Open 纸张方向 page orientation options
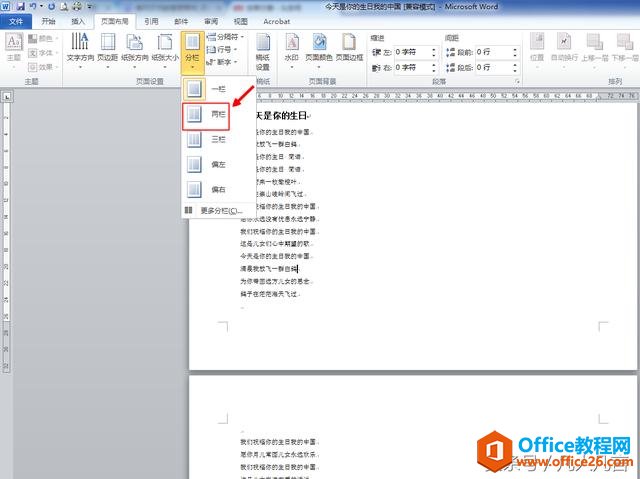The height and width of the screenshot is (479, 640). [x=134, y=48]
